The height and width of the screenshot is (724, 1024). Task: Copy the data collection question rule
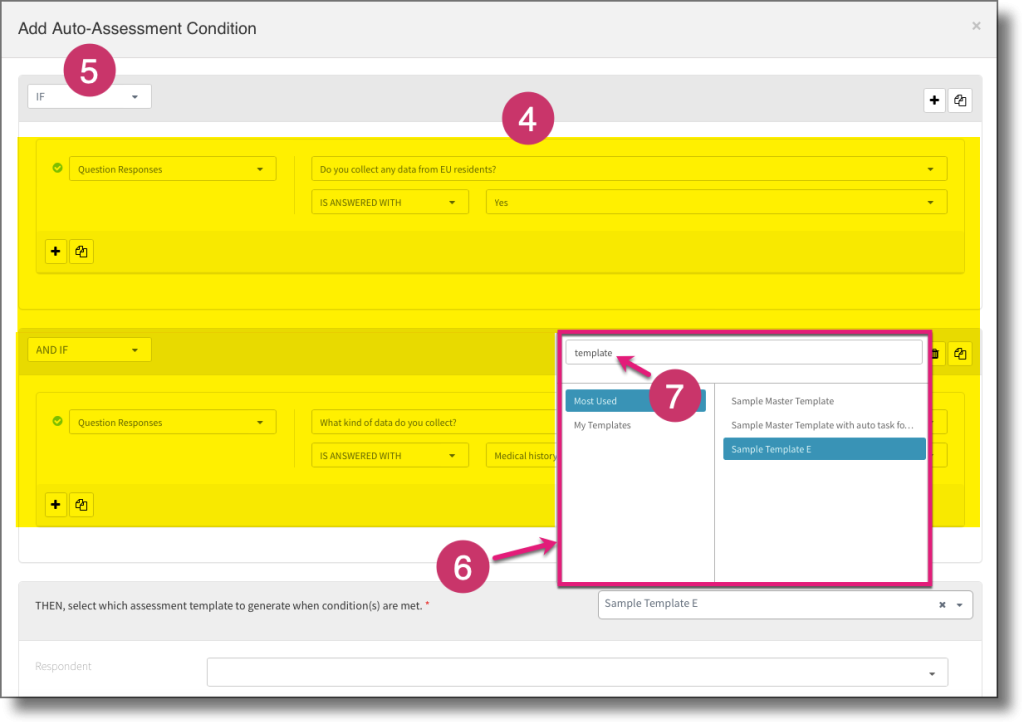pos(81,504)
